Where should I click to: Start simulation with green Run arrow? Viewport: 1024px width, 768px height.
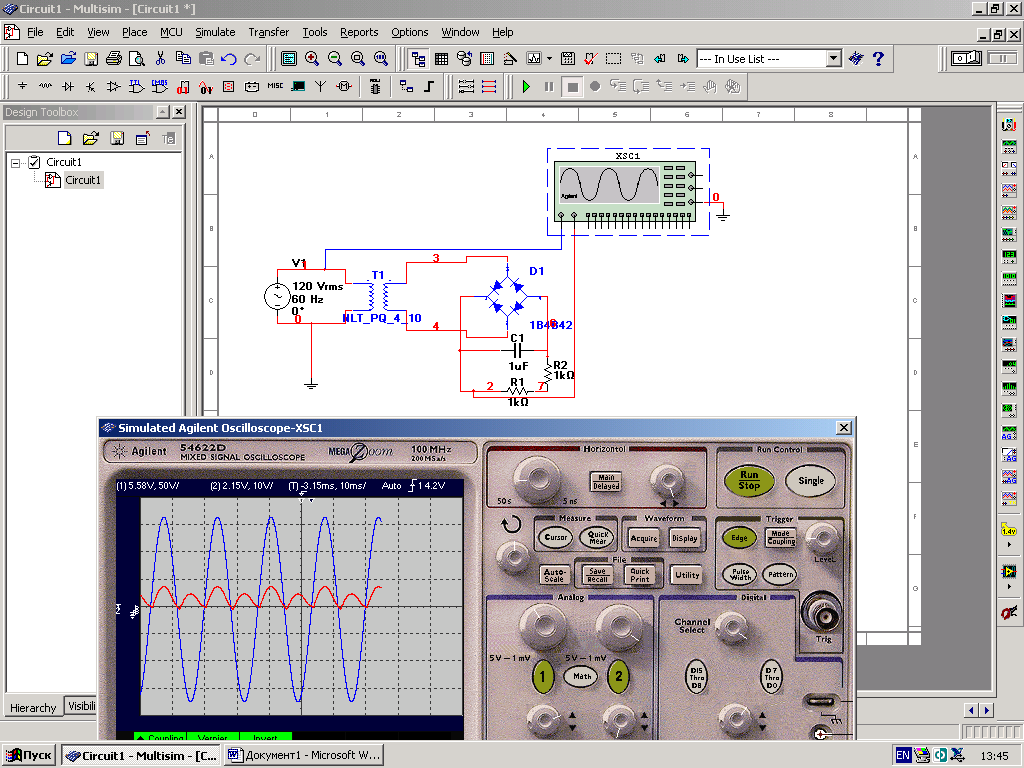click(526, 86)
